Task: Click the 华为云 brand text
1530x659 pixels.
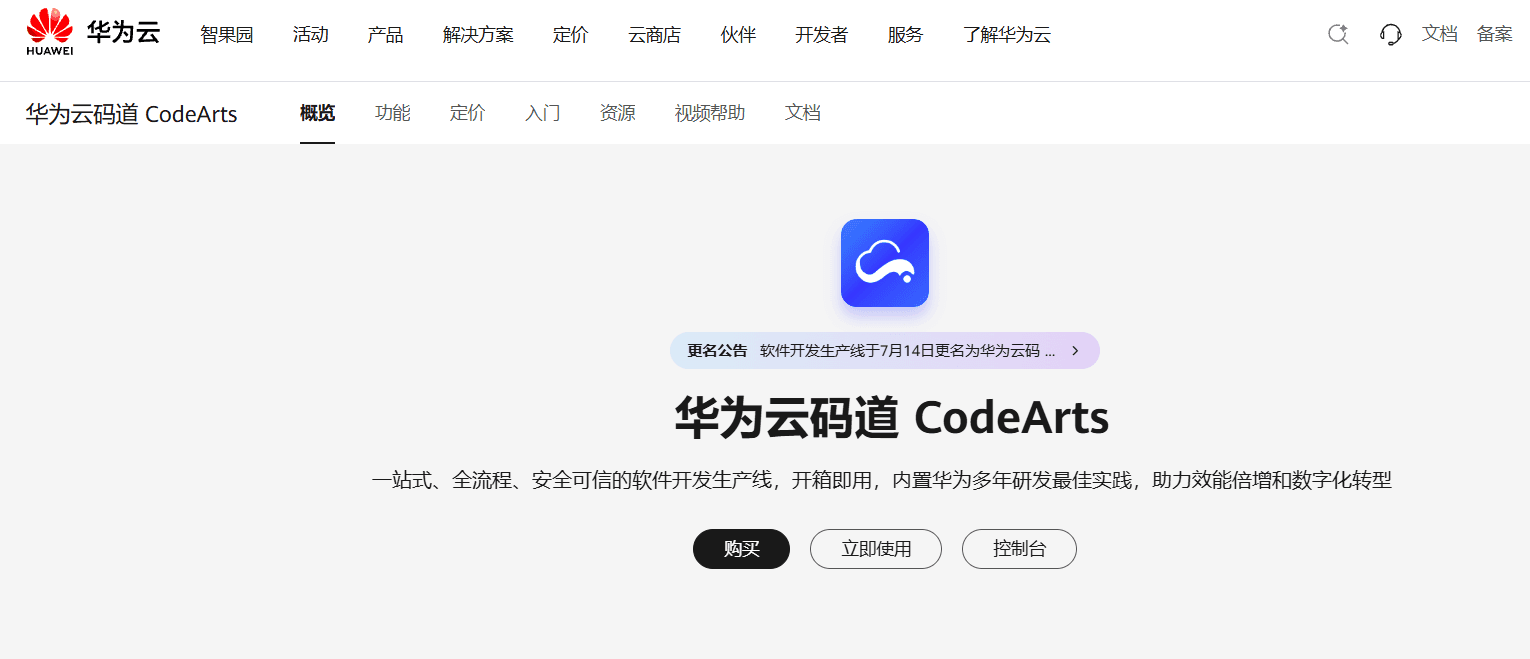Action: [123, 32]
